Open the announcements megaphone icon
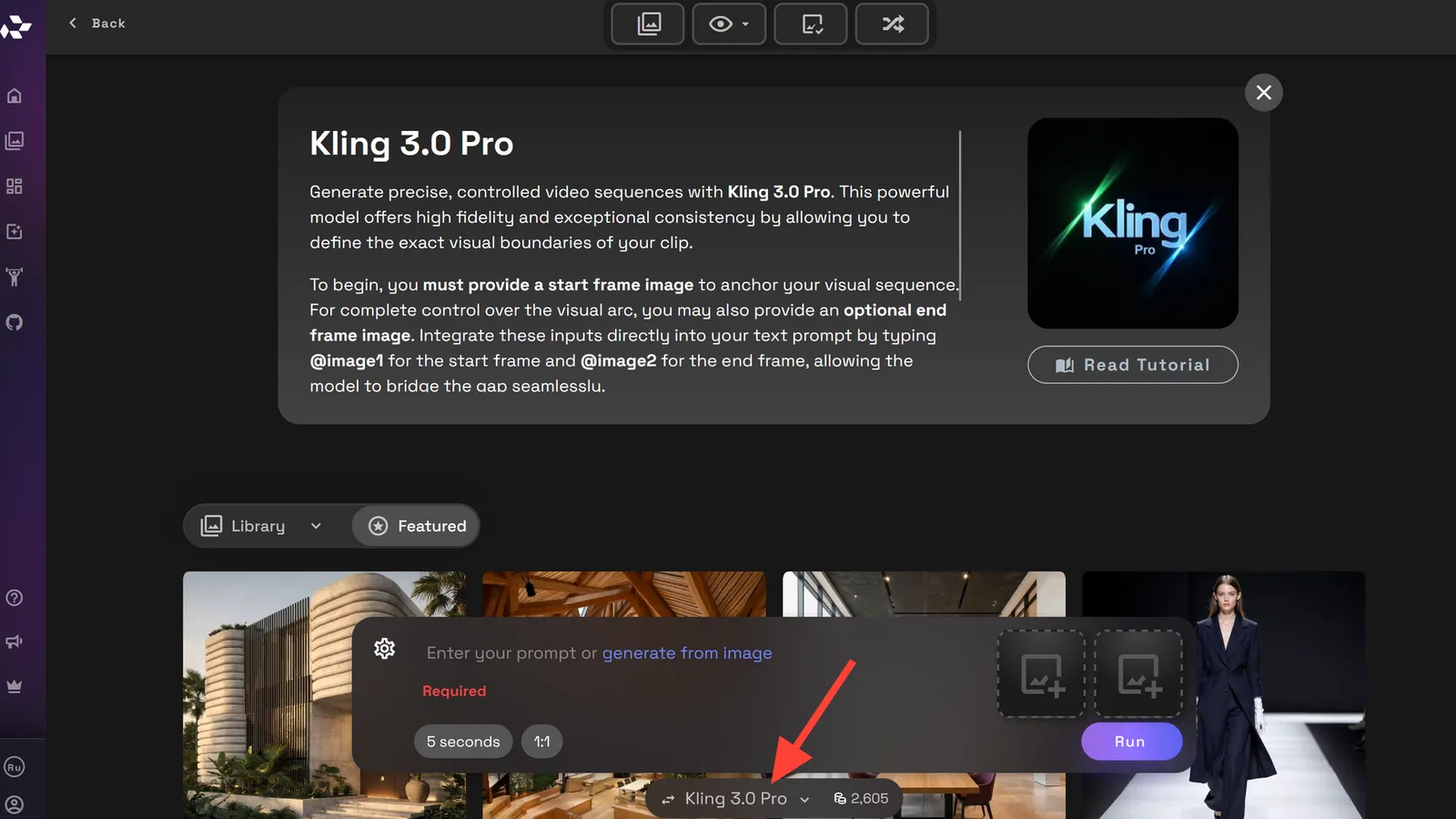The width and height of the screenshot is (1456, 819). (x=15, y=642)
